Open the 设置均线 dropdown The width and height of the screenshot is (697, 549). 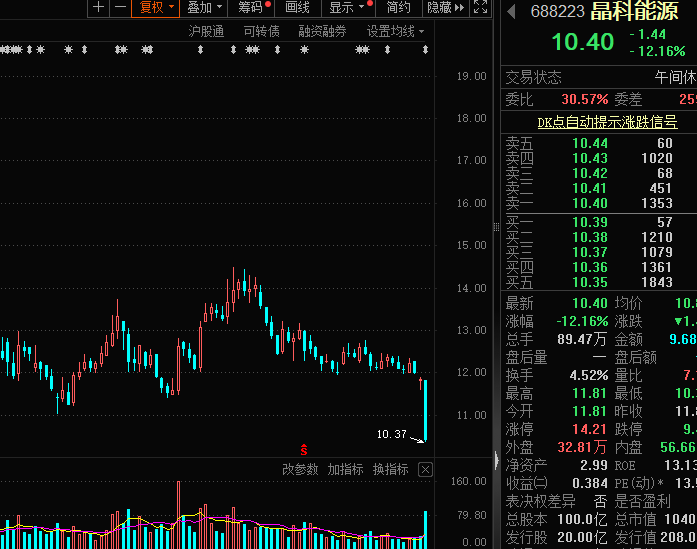coord(394,31)
